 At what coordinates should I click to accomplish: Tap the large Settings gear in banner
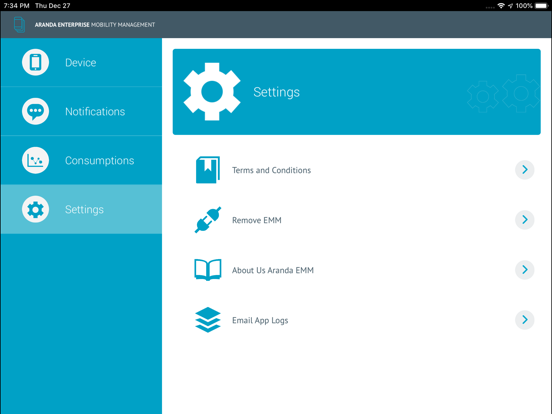(x=212, y=92)
